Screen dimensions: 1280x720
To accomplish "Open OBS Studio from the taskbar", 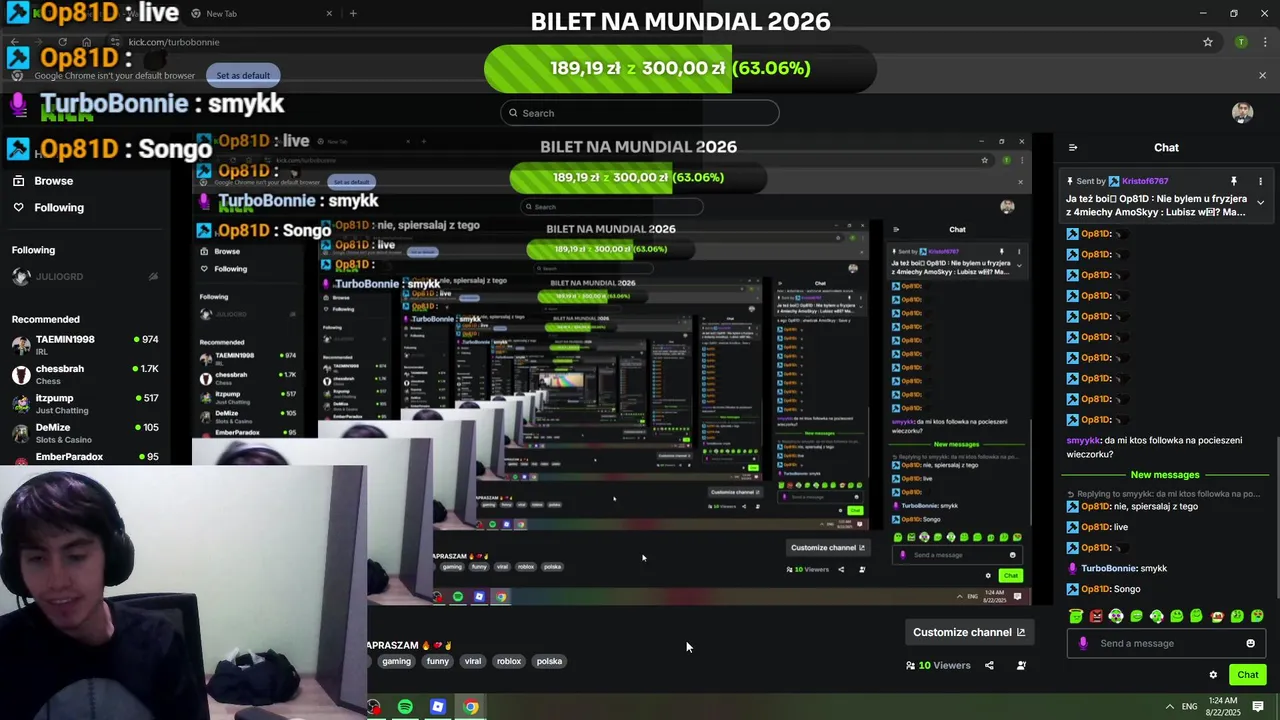I will tap(373, 707).
